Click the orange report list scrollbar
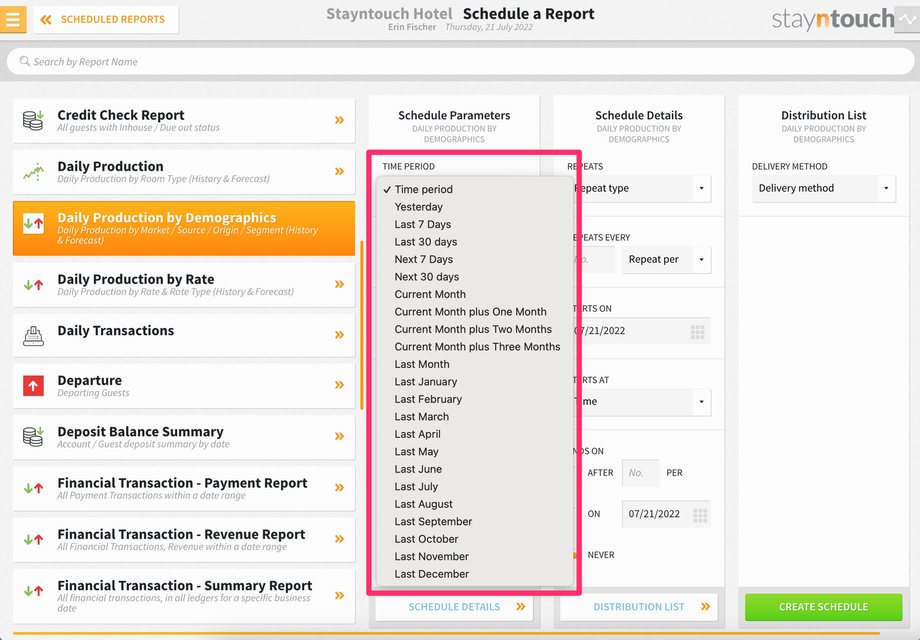 pyautogui.click(x=362, y=326)
